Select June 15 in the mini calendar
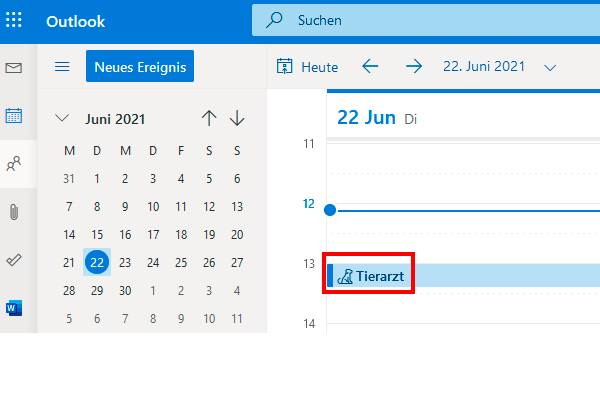This screenshot has width=600, height=400. [97, 235]
